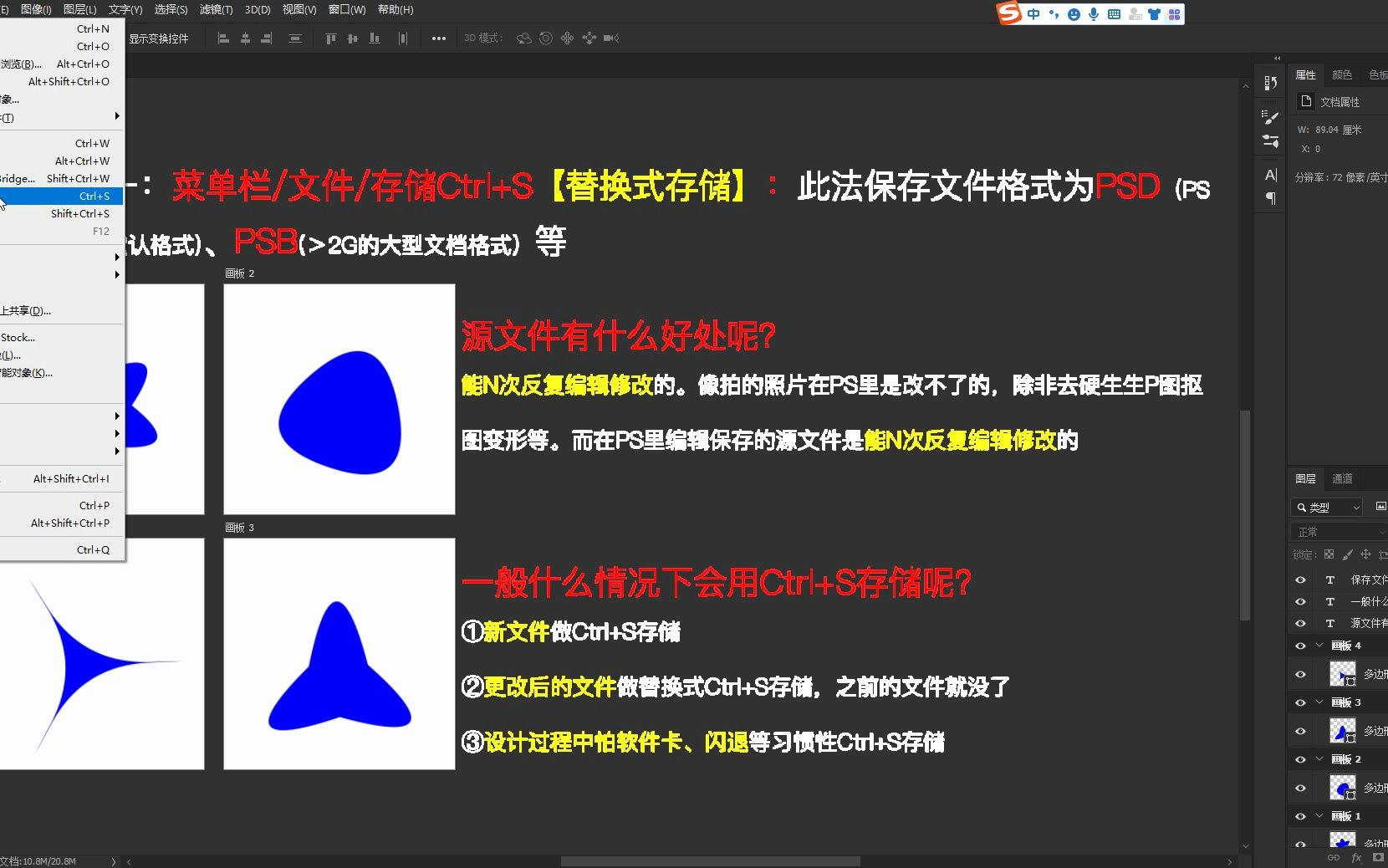Click the lock image pixels brush icon
1388x868 pixels.
tap(1347, 554)
